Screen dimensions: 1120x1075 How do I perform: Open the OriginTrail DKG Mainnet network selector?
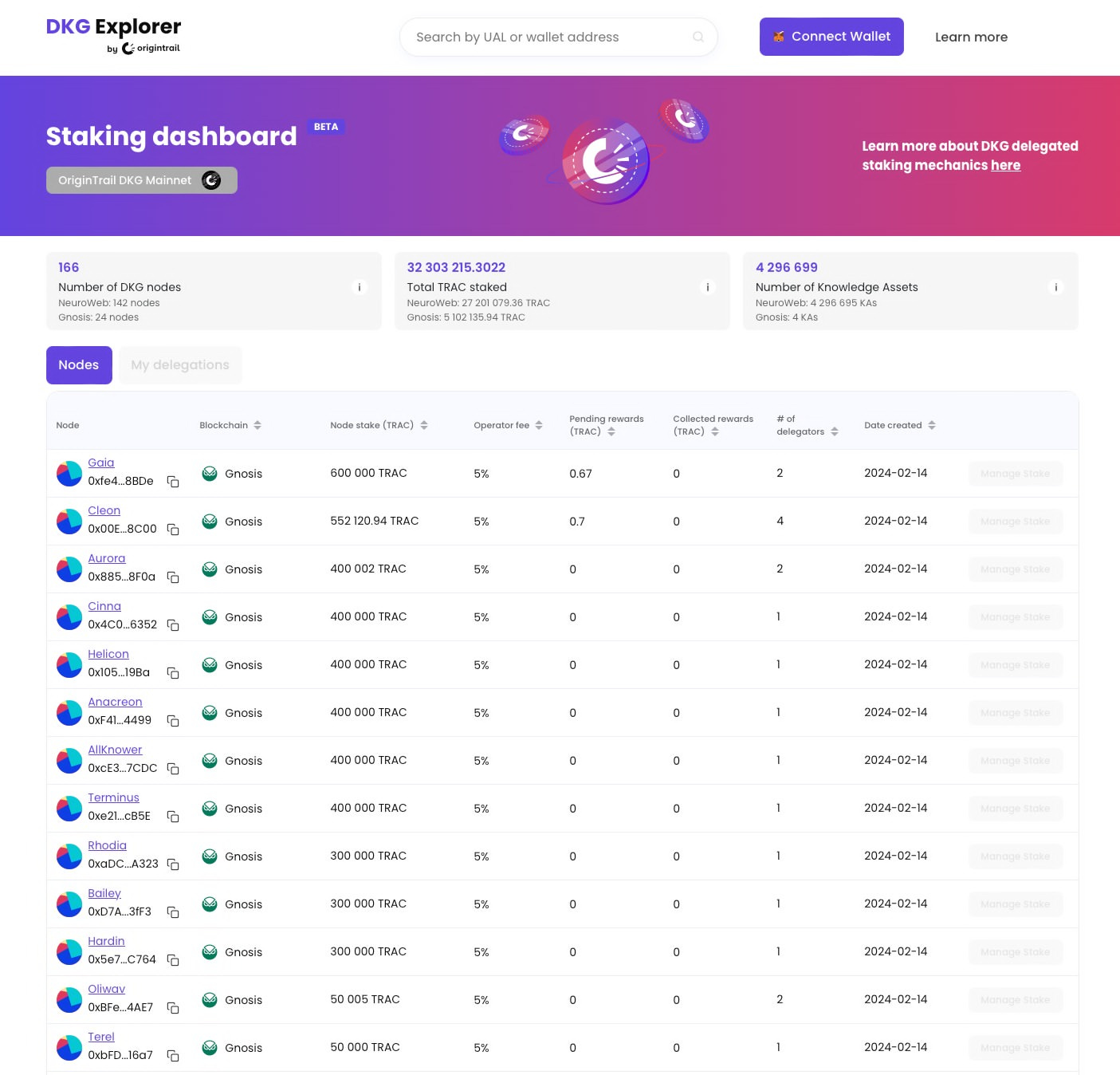(x=142, y=180)
